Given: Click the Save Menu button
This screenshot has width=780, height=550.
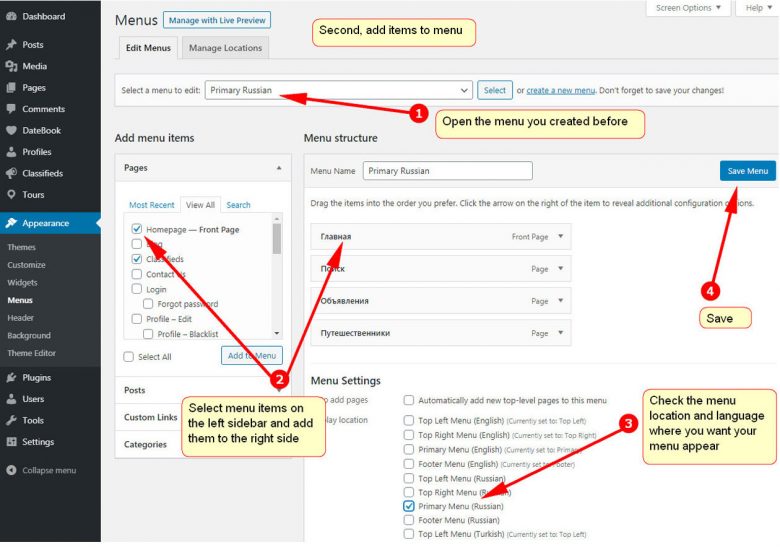Looking at the screenshot, I should 747,171.
